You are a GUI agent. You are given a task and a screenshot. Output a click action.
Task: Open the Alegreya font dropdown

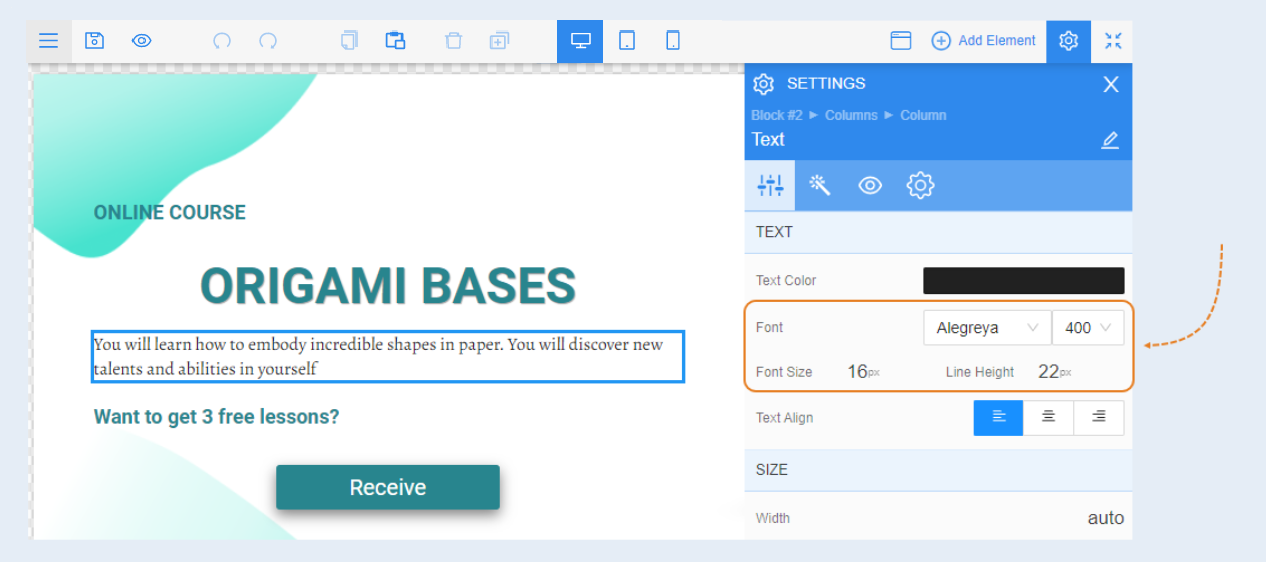[987, 328]
